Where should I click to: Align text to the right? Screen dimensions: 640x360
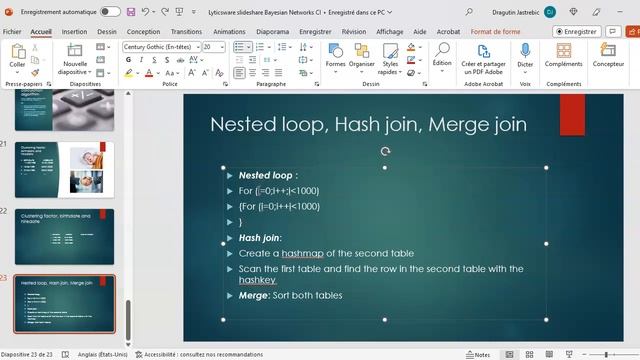(x=266, y=73)
